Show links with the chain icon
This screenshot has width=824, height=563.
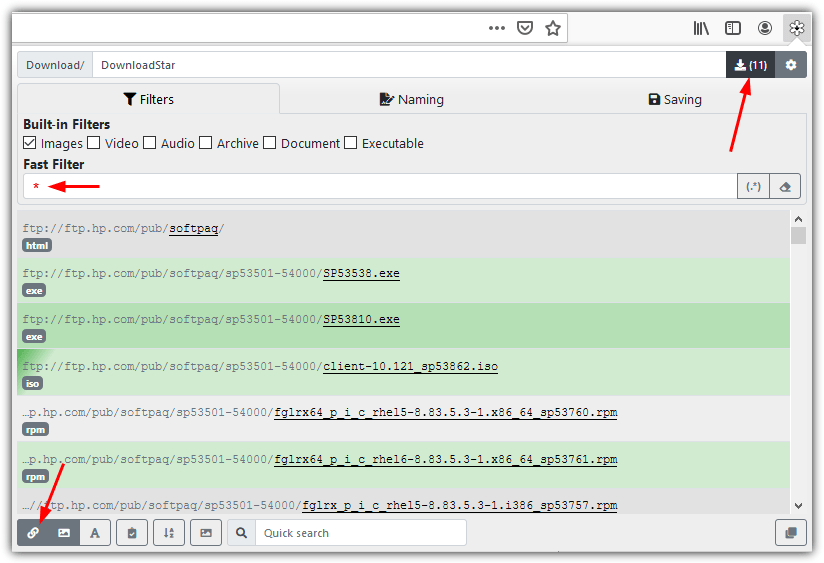tap(32, 533)
